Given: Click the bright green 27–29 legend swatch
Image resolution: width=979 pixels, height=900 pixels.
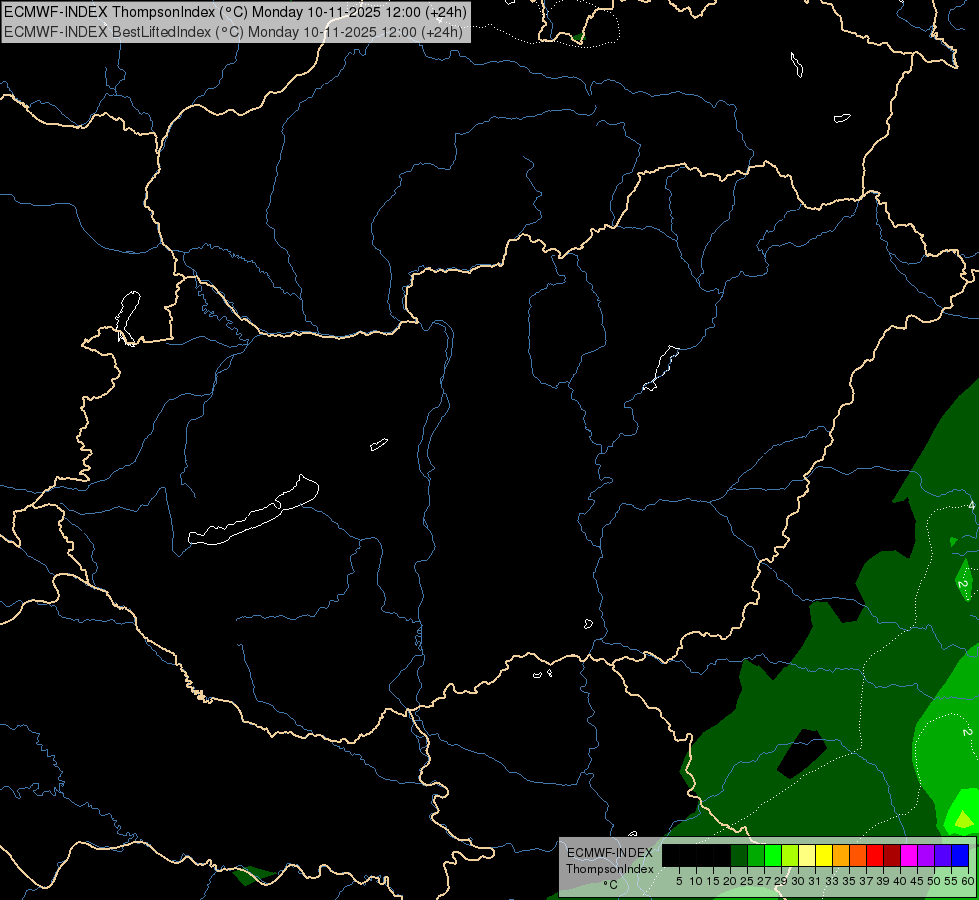Looking at the screenshot, I should pos(773,855).
